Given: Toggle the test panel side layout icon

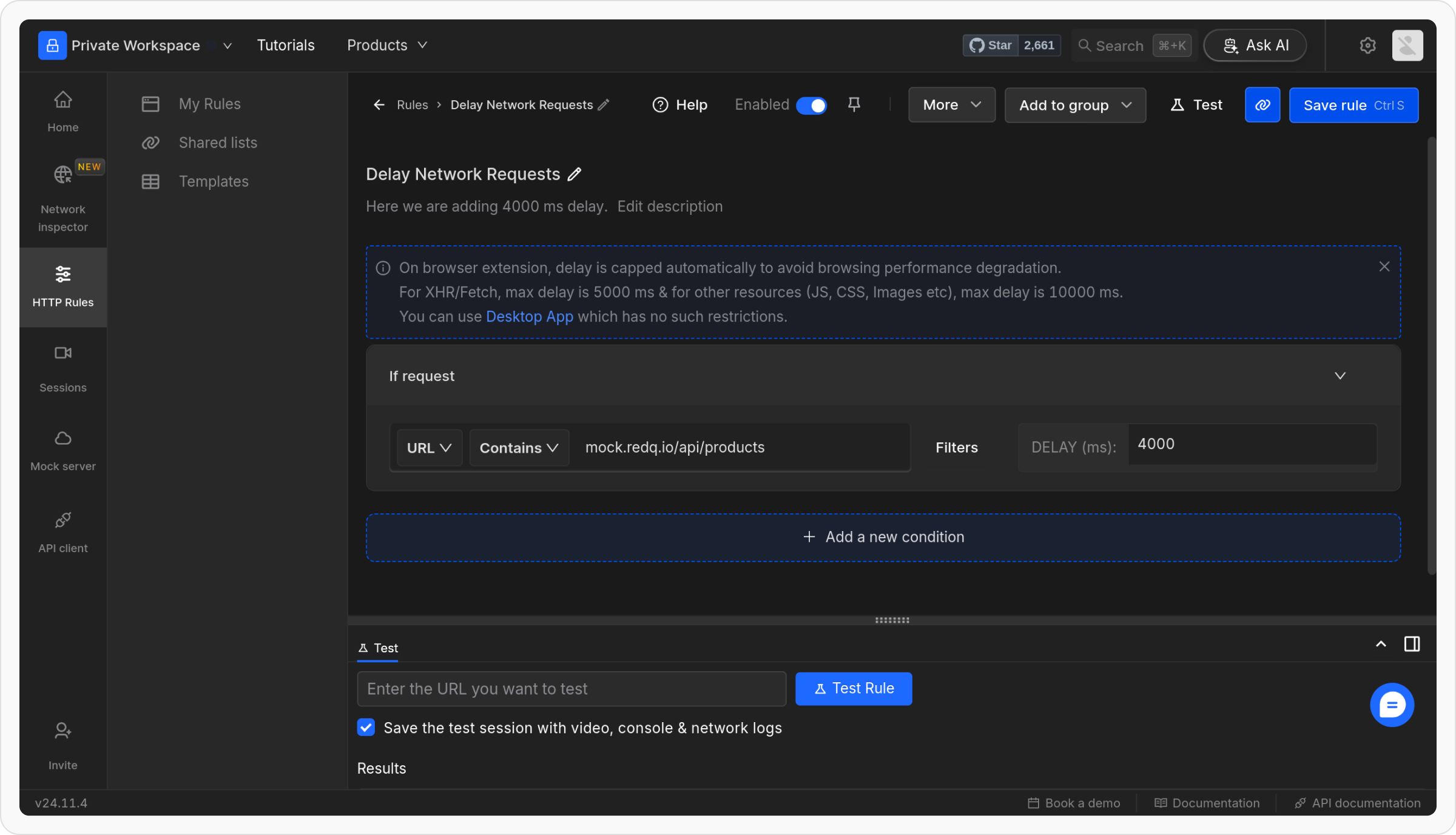Looking at the screenshot, I should tap(1412, 644).
